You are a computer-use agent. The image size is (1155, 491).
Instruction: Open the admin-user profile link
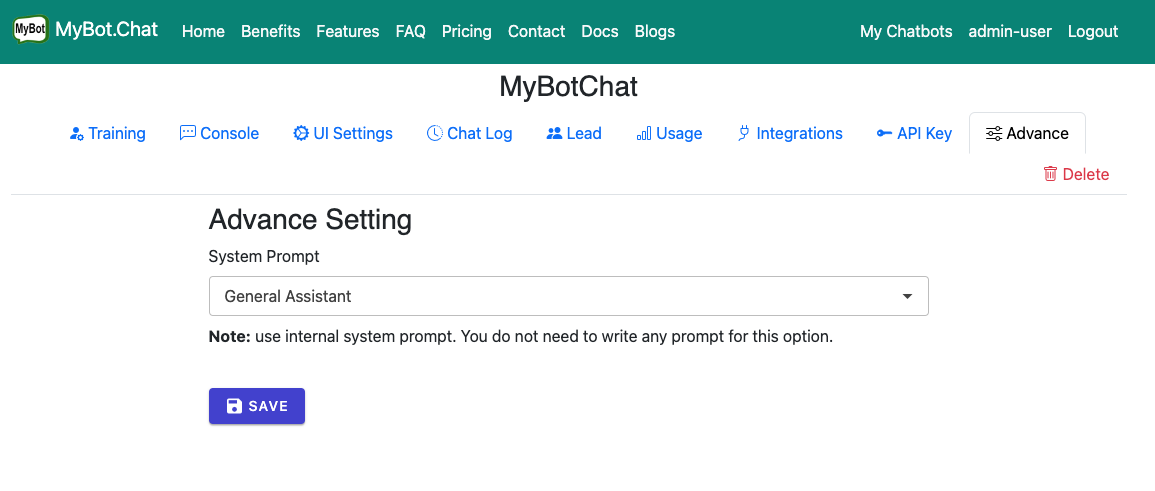point(1010,31)
